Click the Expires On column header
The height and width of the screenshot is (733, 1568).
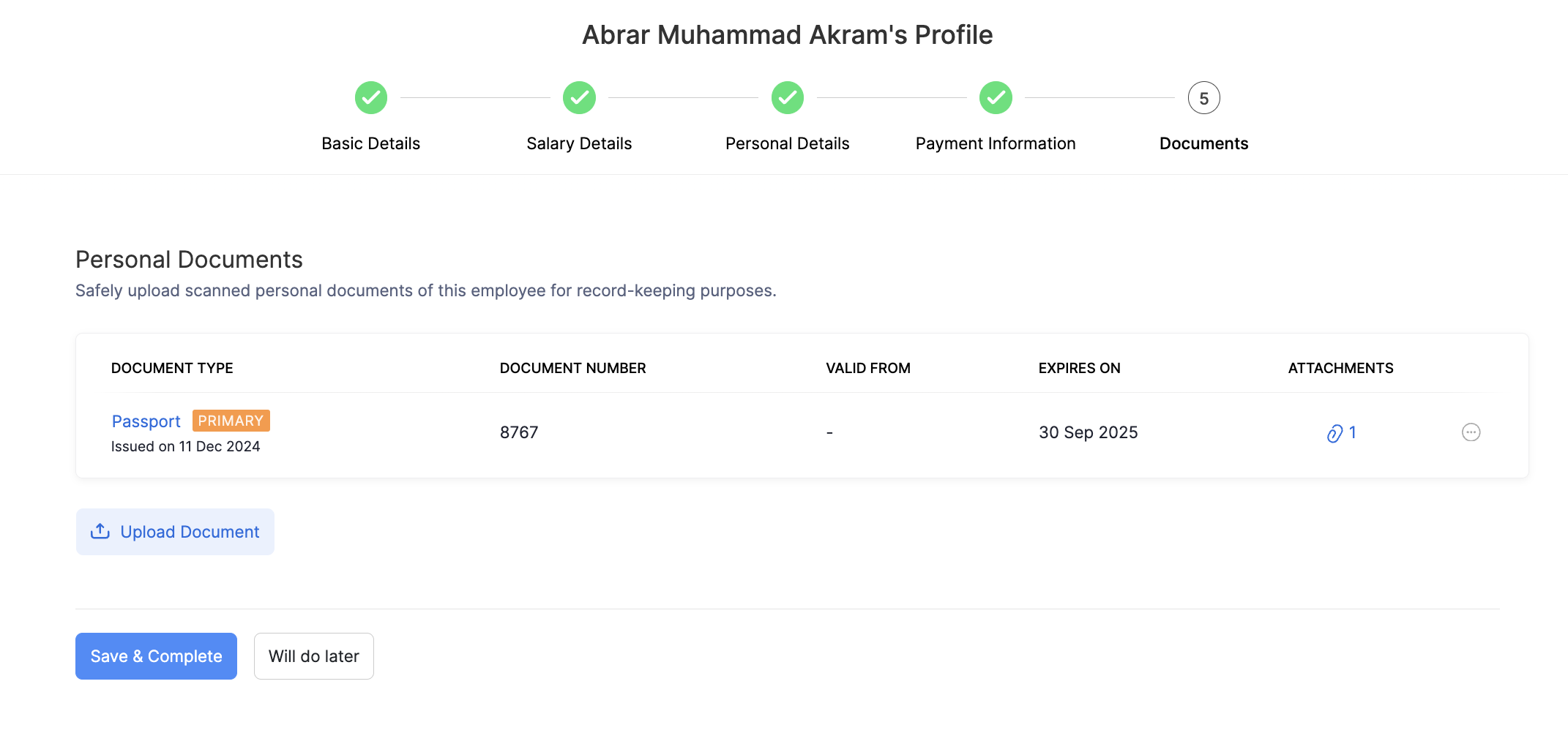click(x=1079, y=368)
